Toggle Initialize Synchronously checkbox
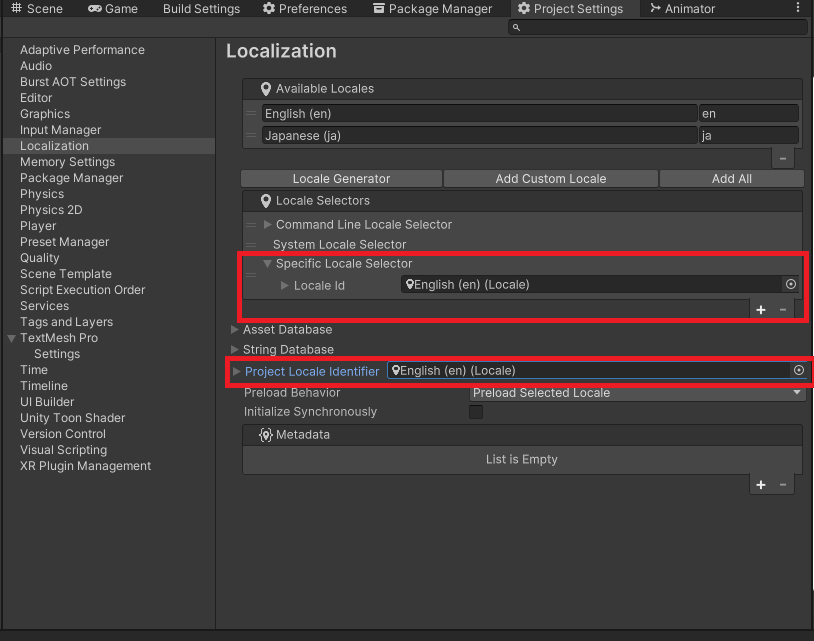The image size is (814, 641). click(x=476, y=412)
